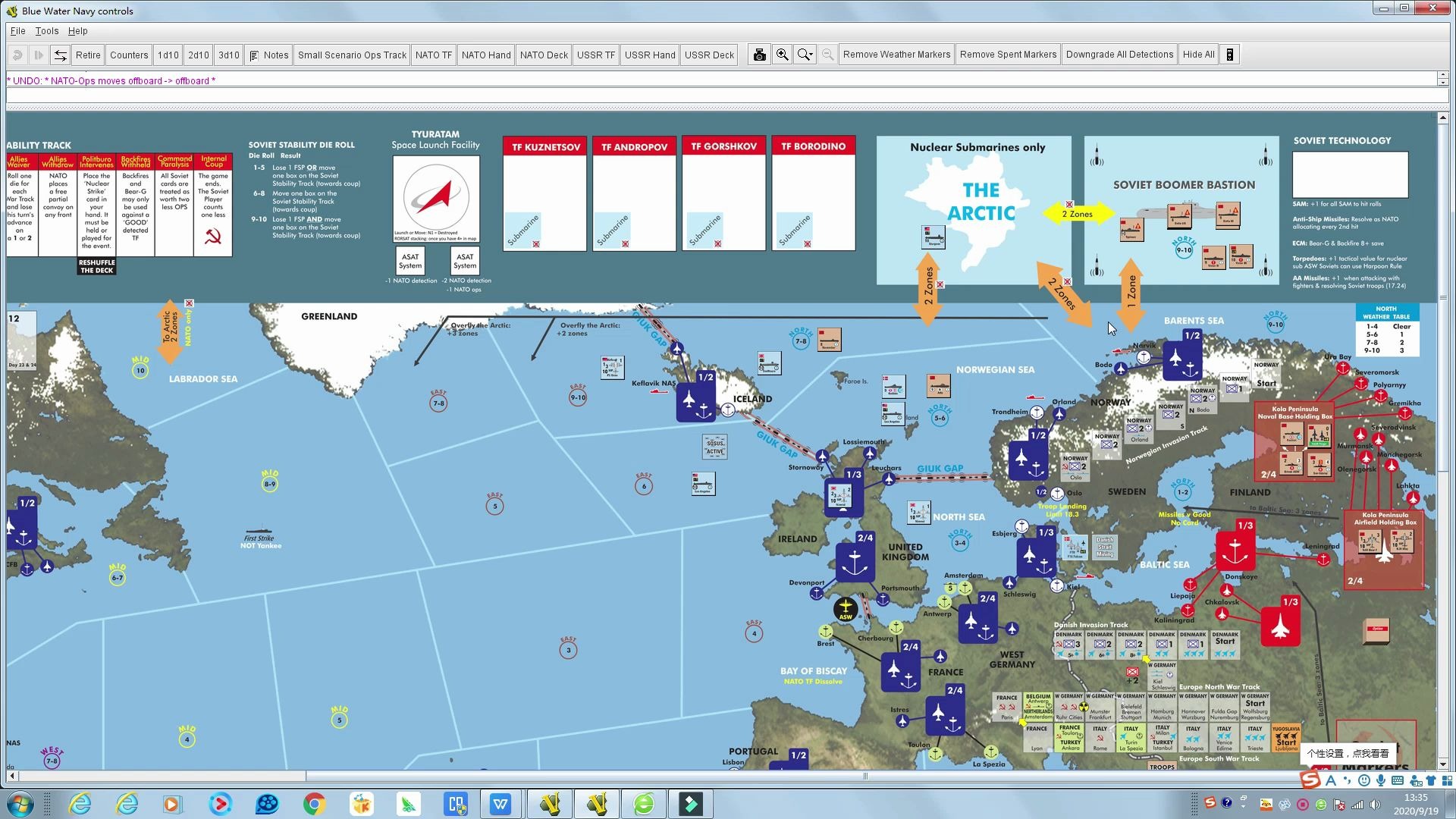The height and width of the screenshot is (819, 1456).
Task: Click the RESHUFFLE THE DECK button
Action: [97, 266]
